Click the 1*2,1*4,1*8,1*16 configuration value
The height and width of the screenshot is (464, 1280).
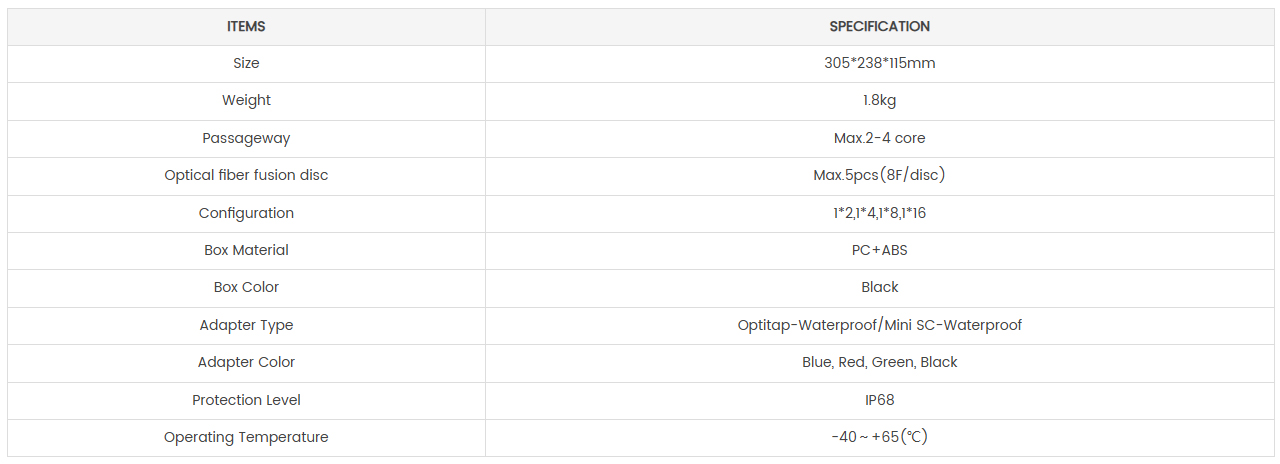coord(879,213)
